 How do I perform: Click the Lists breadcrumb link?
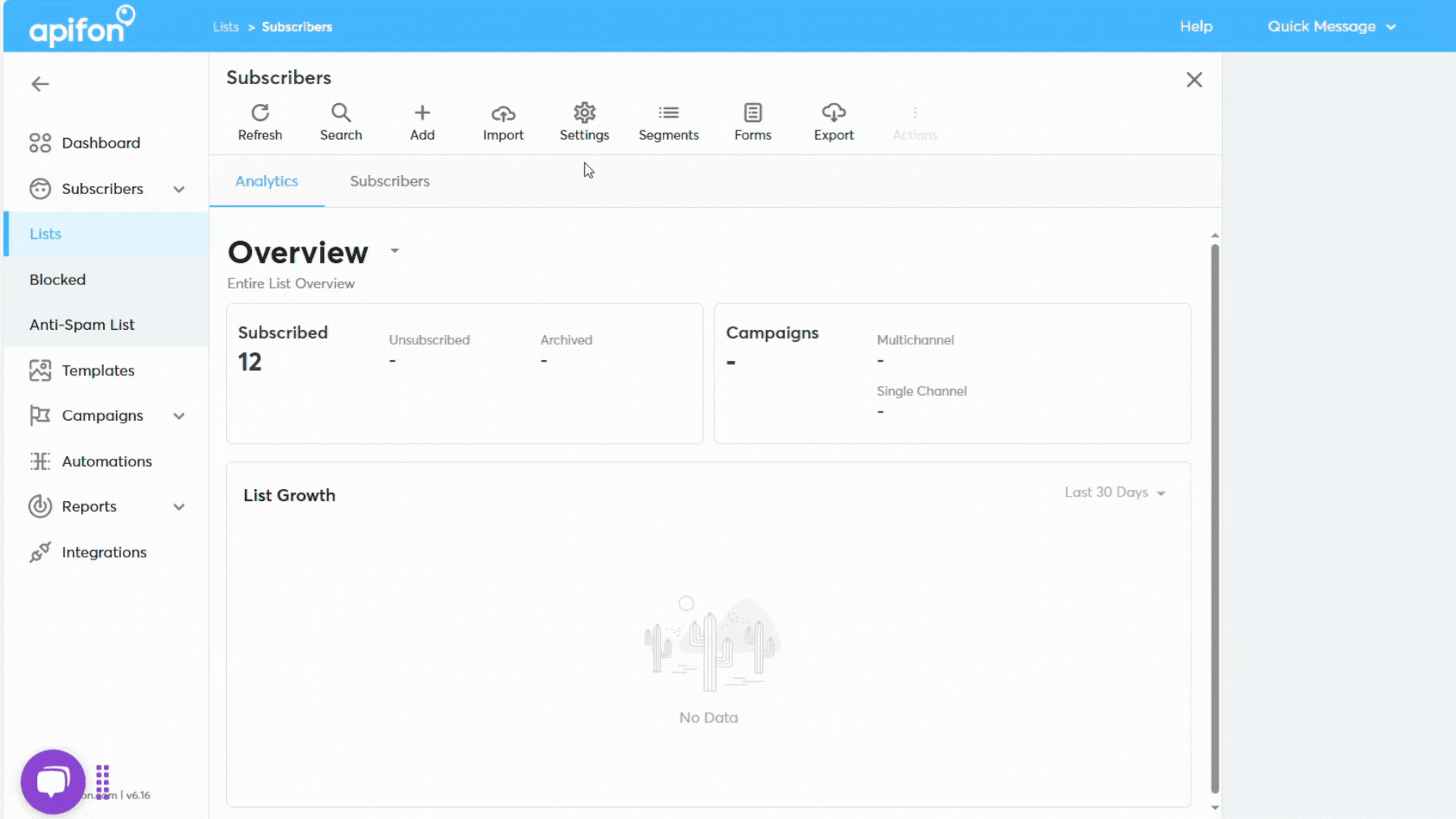[x=225, y=27]
